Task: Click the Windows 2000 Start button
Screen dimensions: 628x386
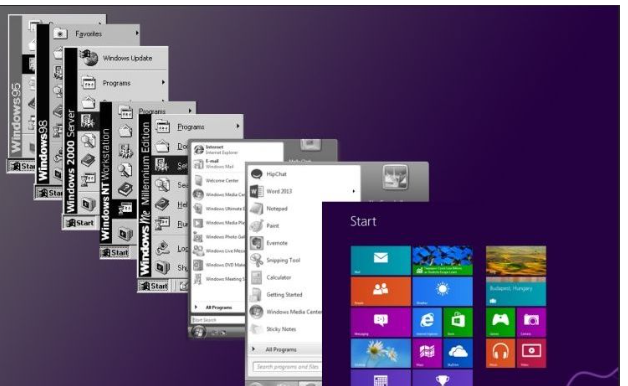Action: [x=80, y=223]
